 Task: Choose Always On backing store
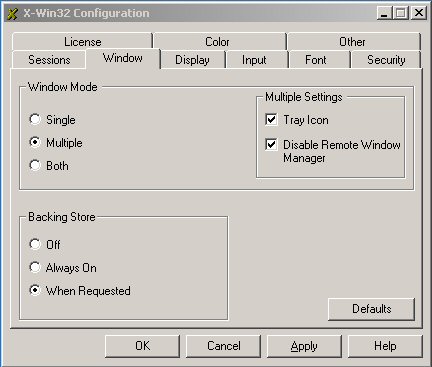[63, 268]
